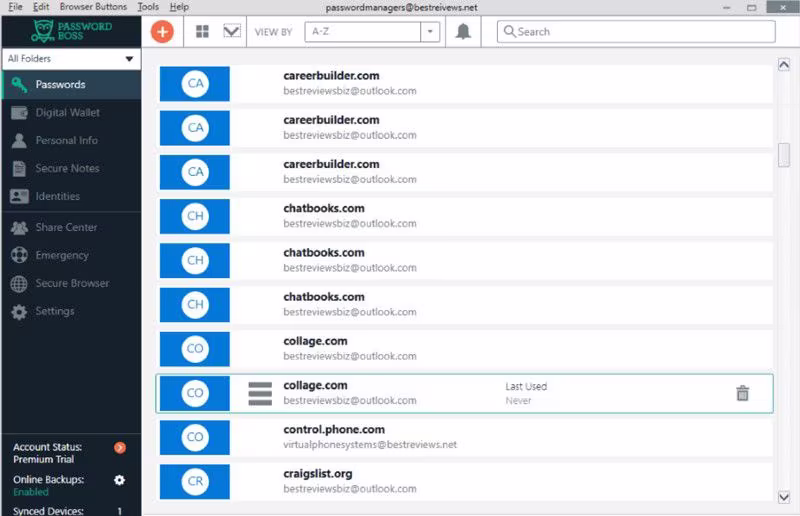
Task: Minimize the Password Boss window
Action: tap(727, 8)
